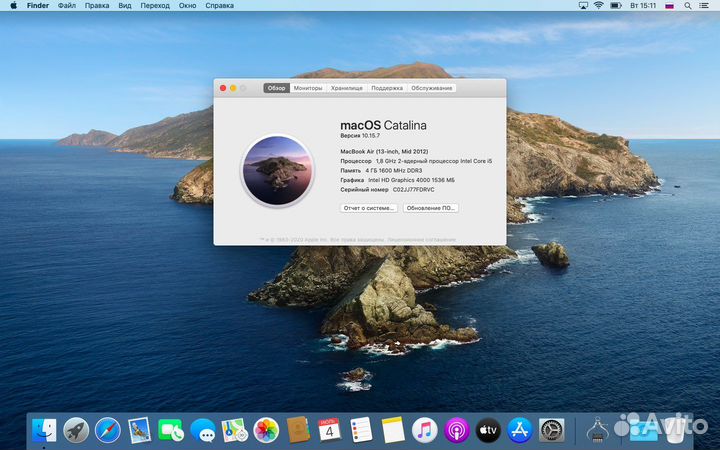Open Safari compass icon in Dock
Image resolution: width=720 pixels, height=450 pixels.
click(x=107, y=430)
